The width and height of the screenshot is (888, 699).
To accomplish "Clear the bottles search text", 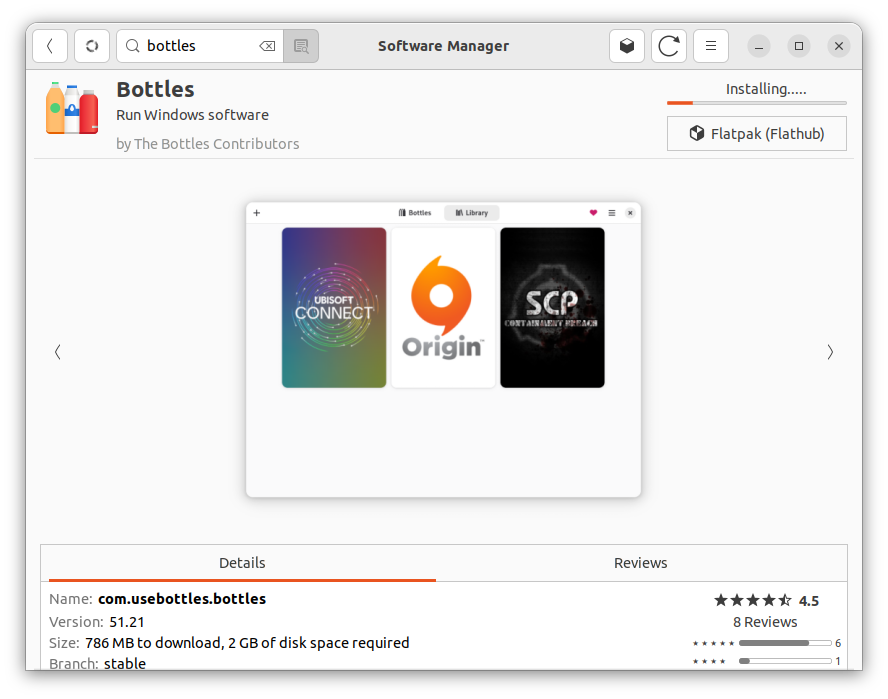I will (x=267, y=46).
